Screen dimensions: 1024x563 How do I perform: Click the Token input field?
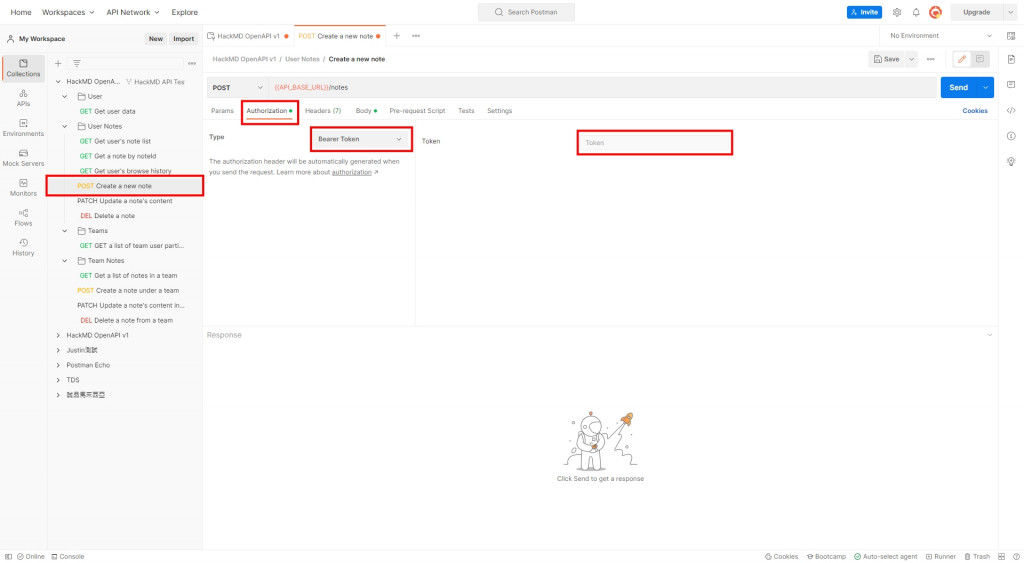(x=654, y=142)
